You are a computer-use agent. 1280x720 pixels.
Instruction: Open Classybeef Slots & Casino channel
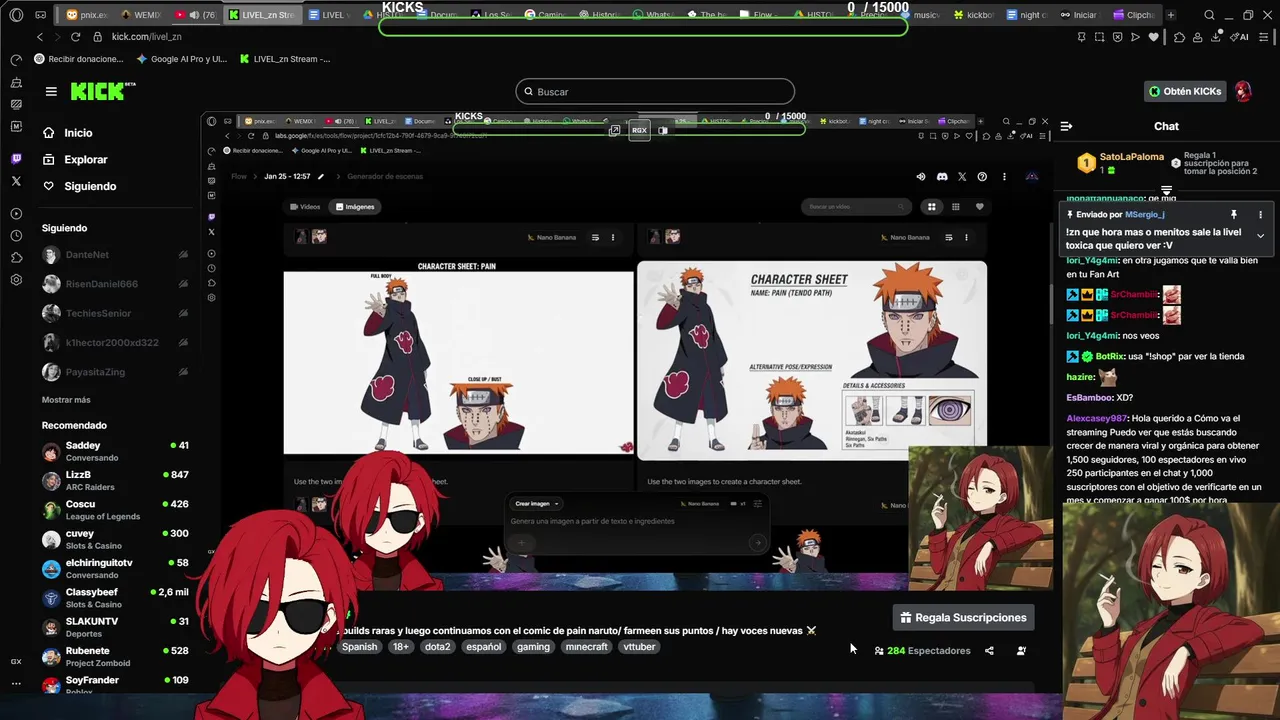(115, 598)
